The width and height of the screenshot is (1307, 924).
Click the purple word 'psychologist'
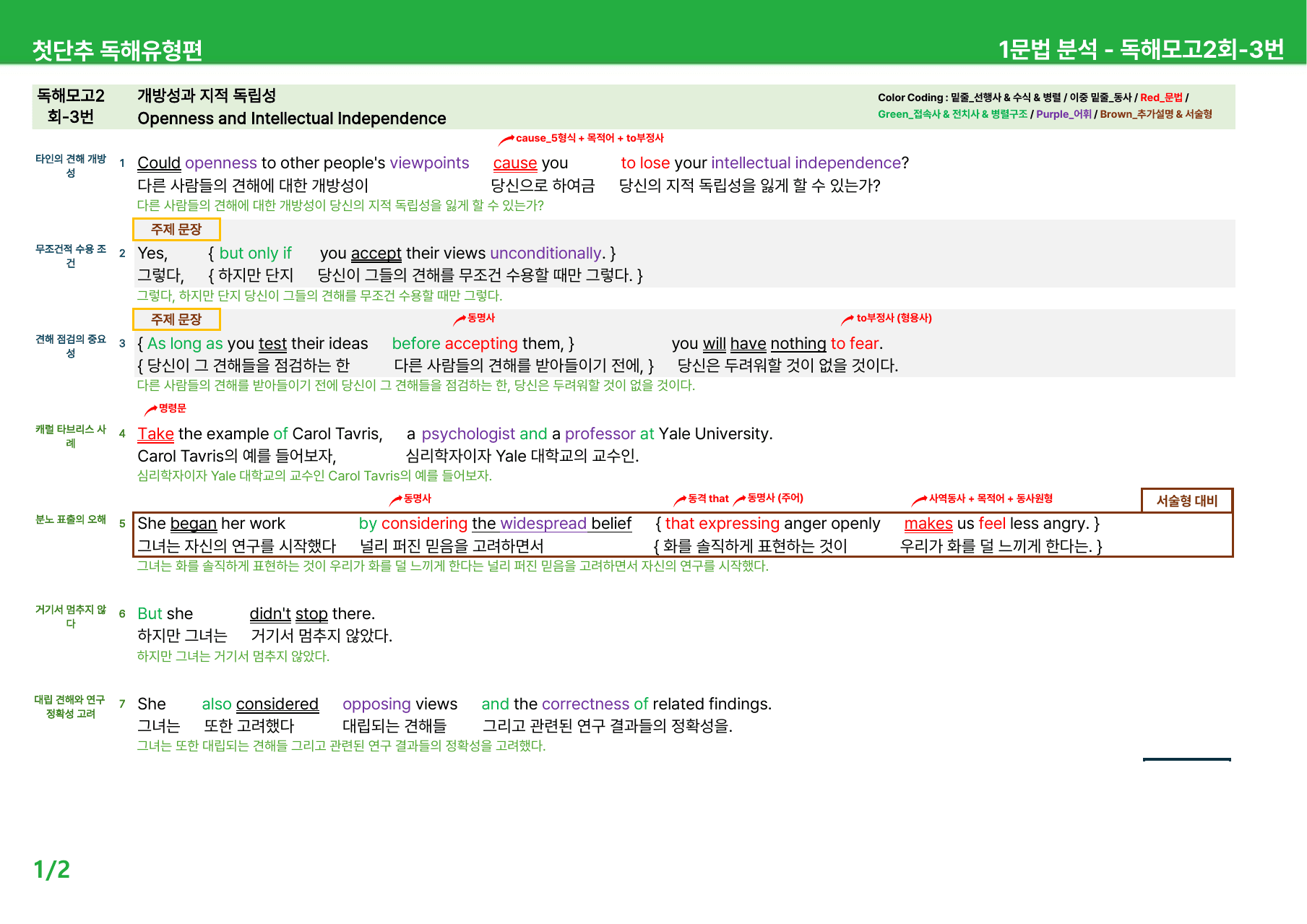[x=468, y=434]
